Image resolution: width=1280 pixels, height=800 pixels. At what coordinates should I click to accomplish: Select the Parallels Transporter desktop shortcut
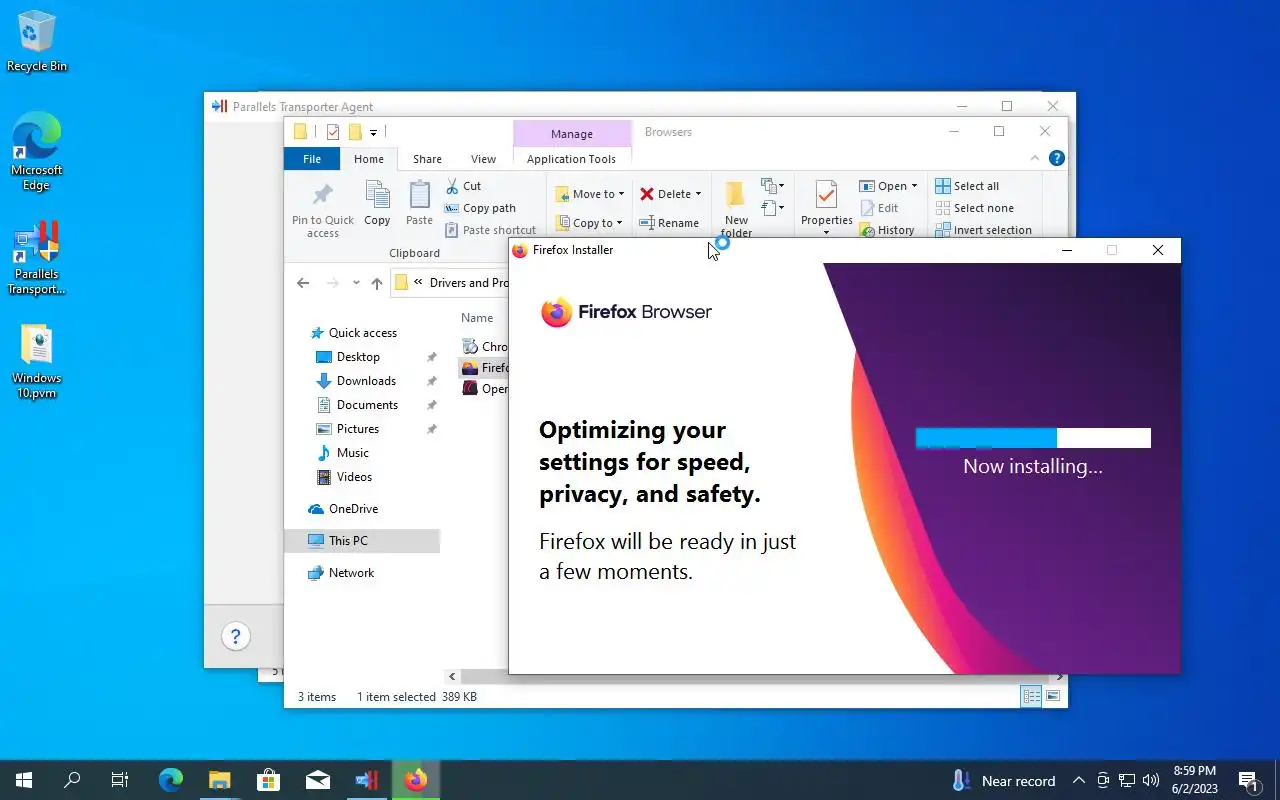(37, 258)
